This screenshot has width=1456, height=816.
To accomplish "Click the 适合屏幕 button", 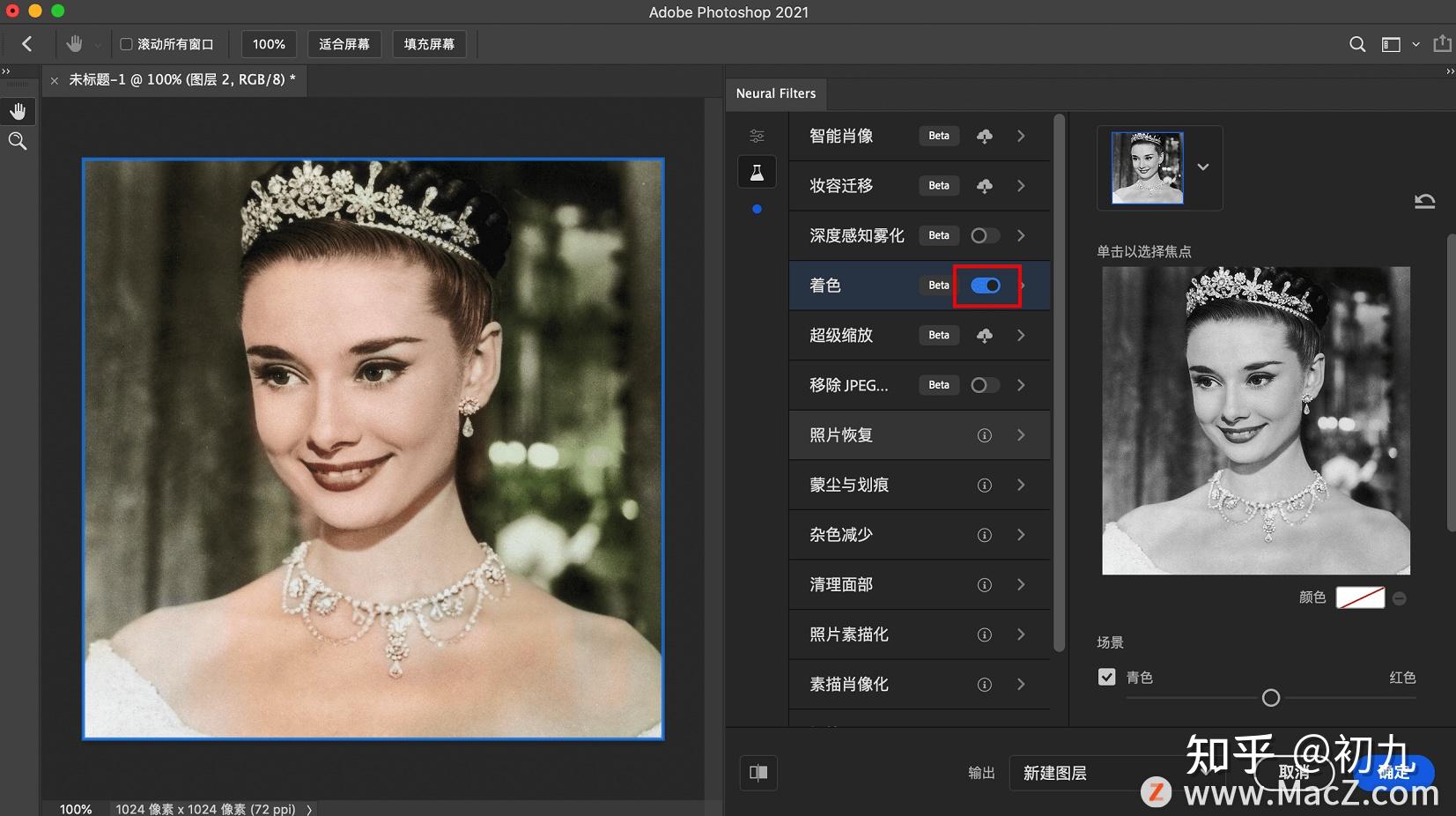I will (x=344, y=44).
